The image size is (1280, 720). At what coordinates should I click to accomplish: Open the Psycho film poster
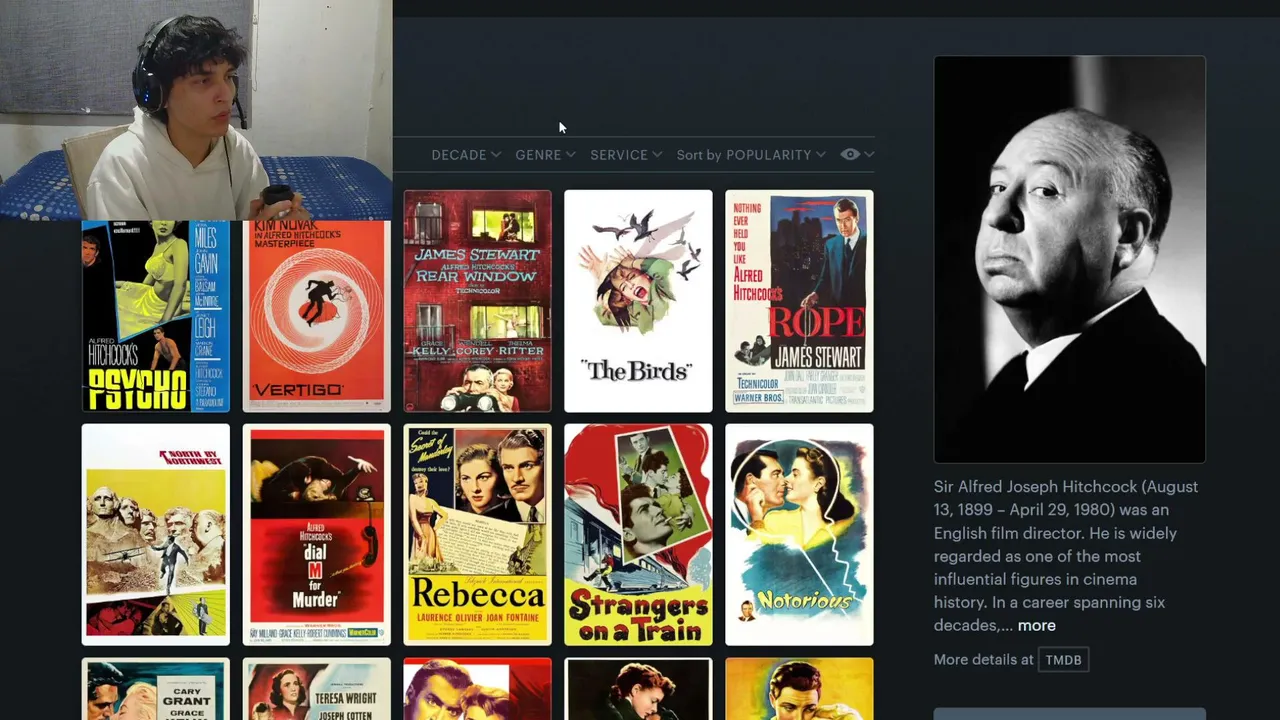click(x=155, y=316)
